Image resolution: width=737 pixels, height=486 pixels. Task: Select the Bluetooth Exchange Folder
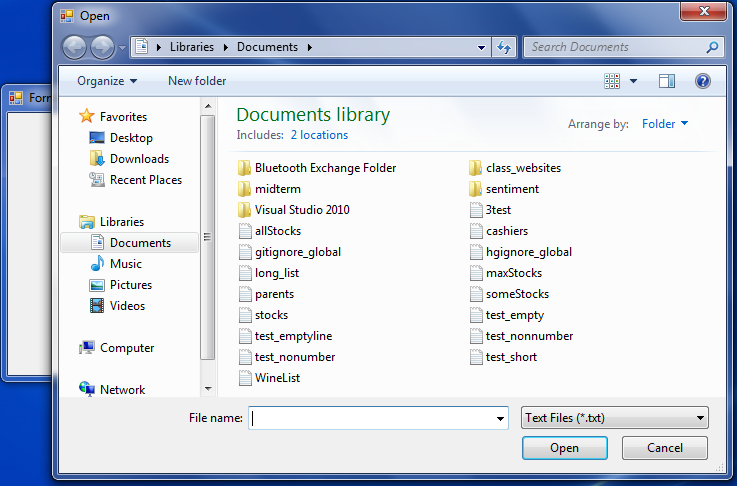tap(317, 168)
